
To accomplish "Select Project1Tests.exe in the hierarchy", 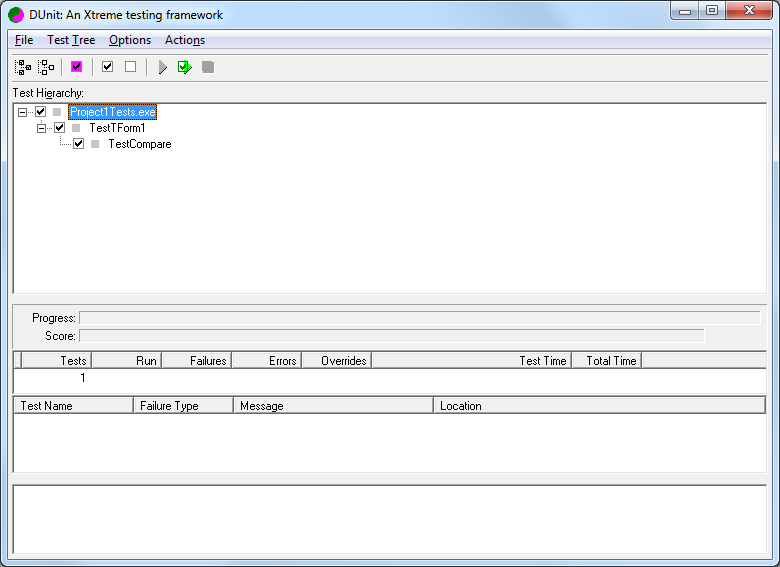I will pos(112,112).
